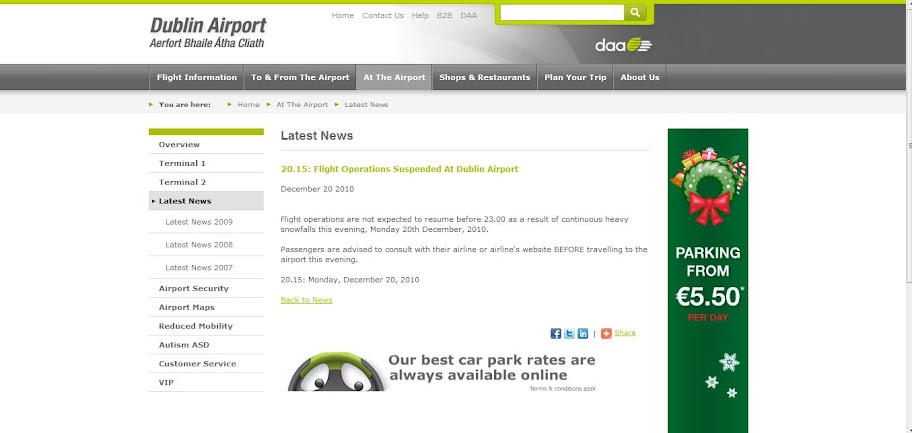The height and width of the screenshot is (433, 912).
Task: Click the LinkedIn share icon
Action: click(x=583, y=333)
